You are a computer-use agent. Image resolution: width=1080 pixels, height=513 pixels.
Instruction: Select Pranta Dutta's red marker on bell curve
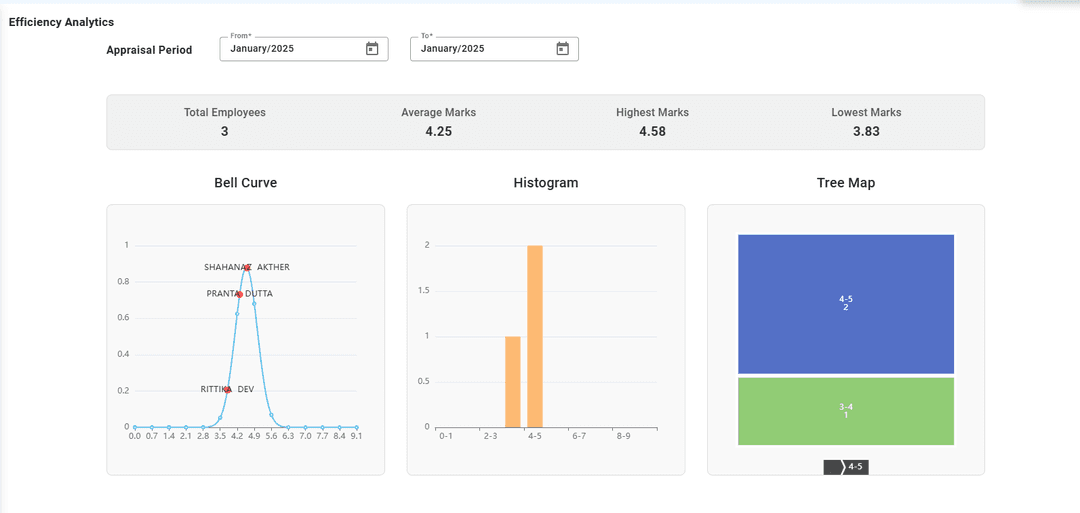click(x=239, y=294)
